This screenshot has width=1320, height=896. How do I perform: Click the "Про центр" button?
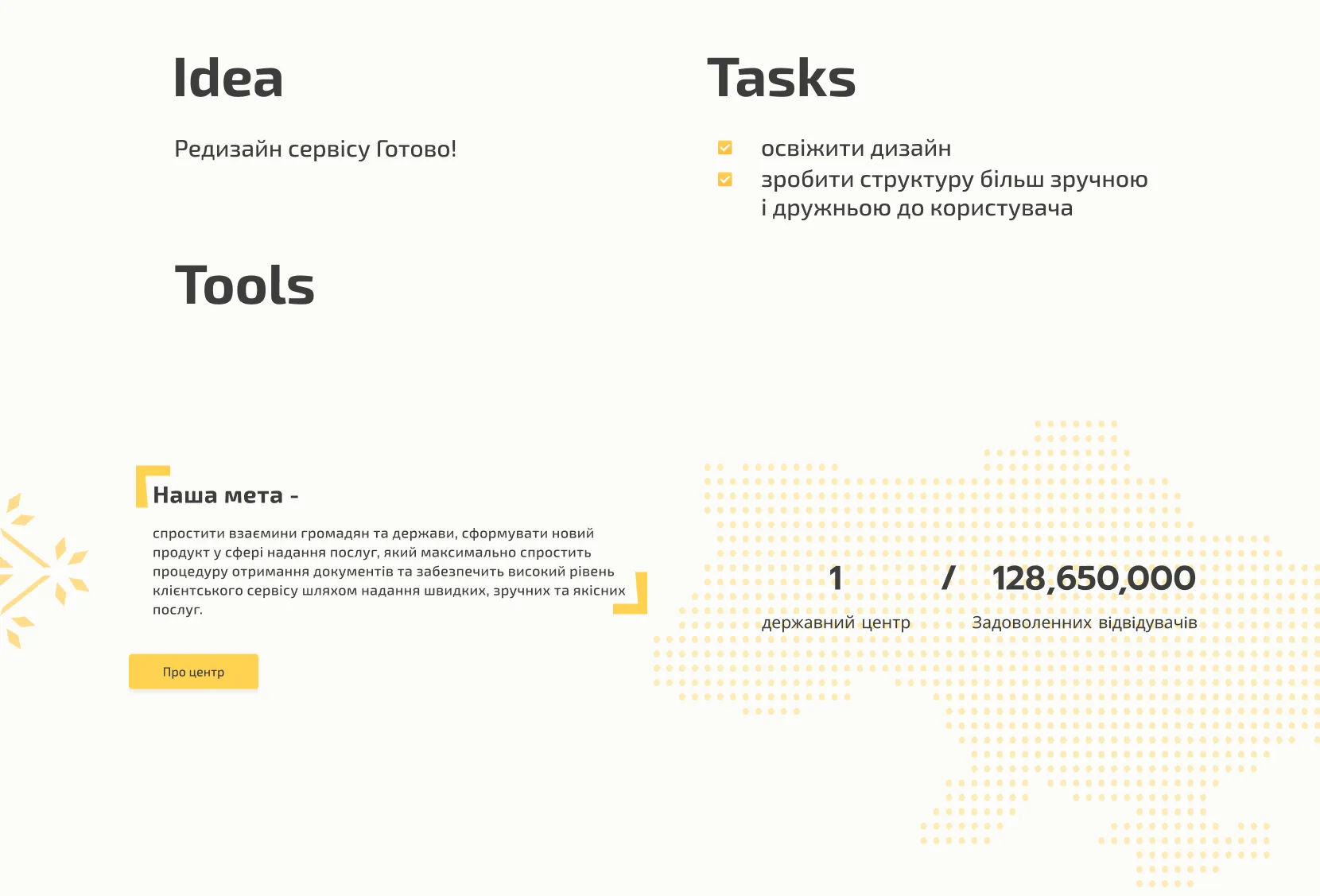pos(193,672)
